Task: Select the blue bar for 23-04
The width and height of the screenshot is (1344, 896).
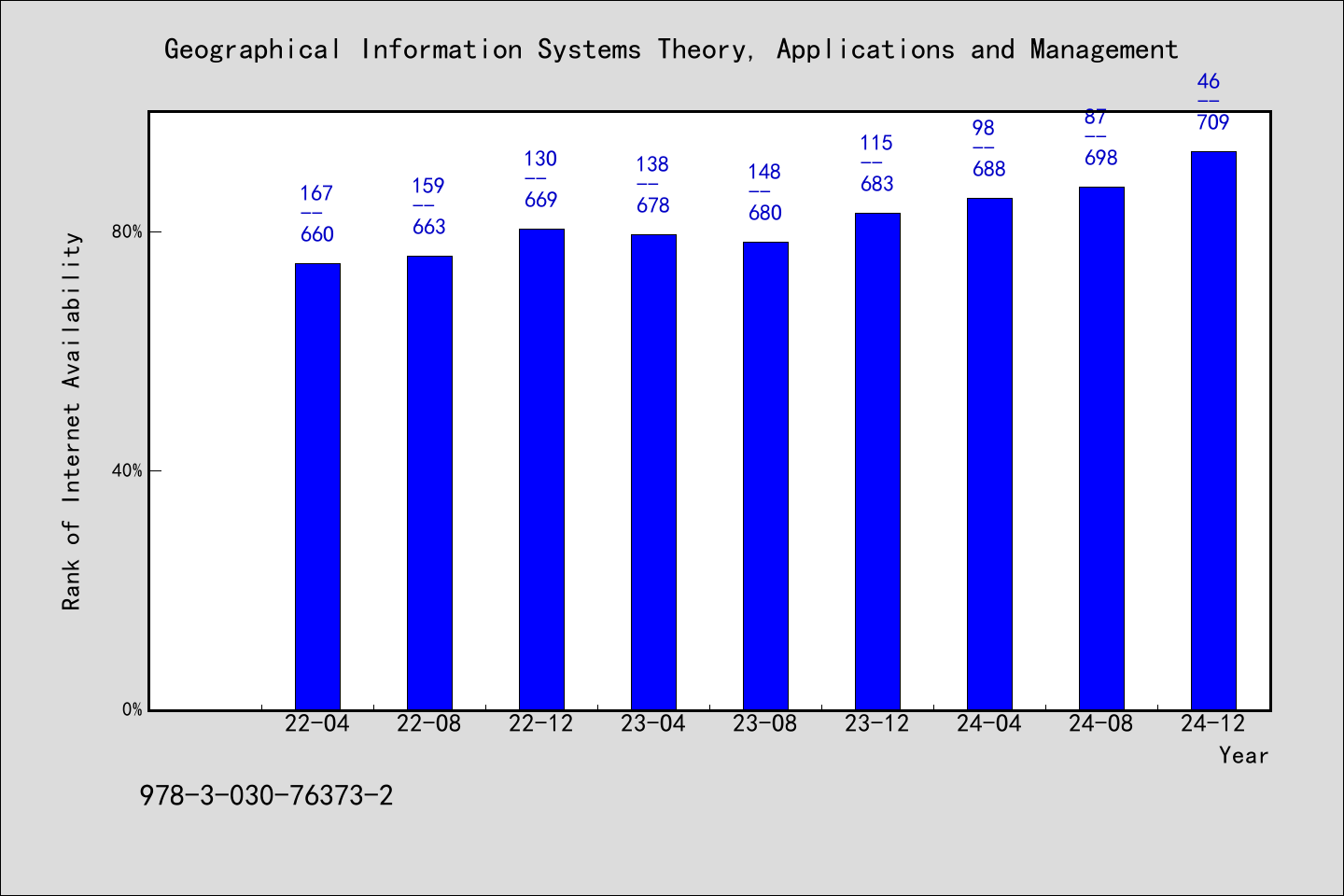Action: 653,472
